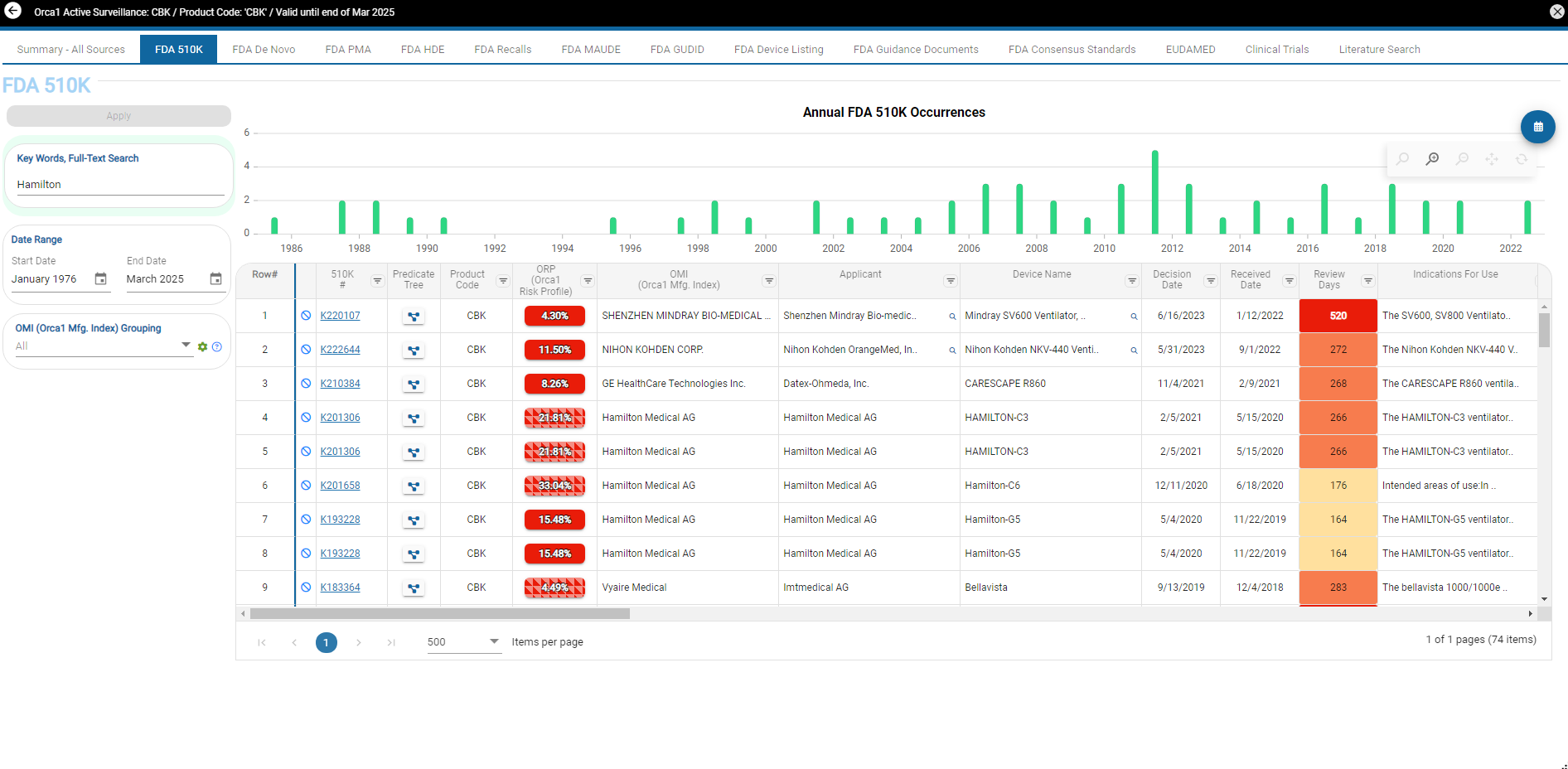Click the OMI grouping help icon

click(x=217, y=346)
